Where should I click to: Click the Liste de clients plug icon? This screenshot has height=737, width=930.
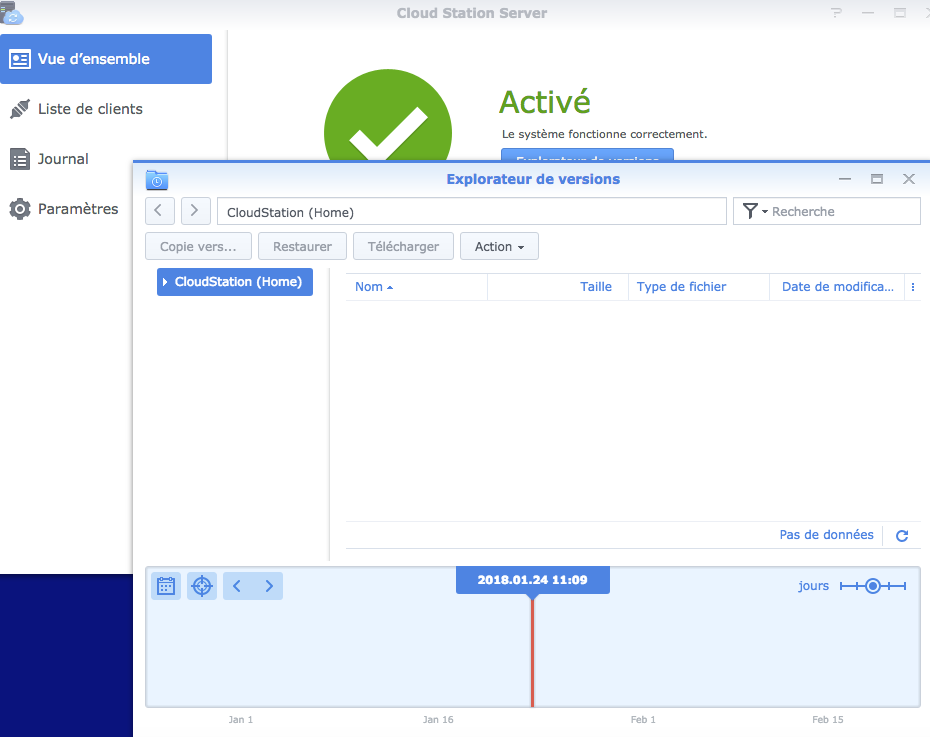20,109
